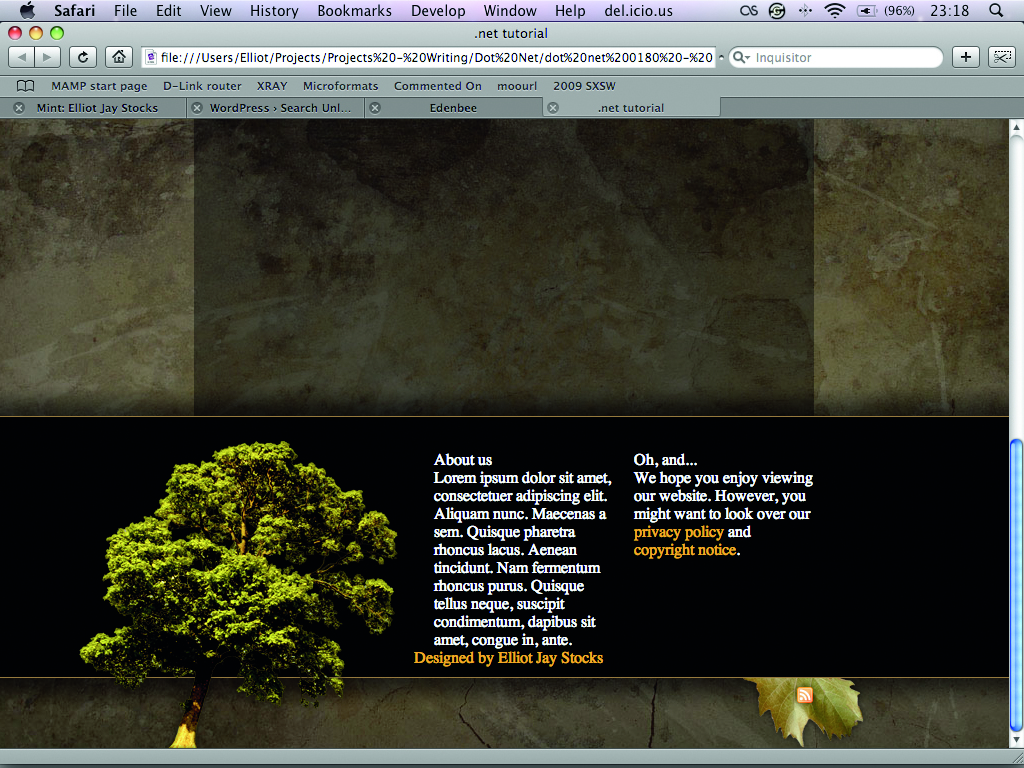Follow the privacy policy link
1024x768 pixels.
coord(679,532)
